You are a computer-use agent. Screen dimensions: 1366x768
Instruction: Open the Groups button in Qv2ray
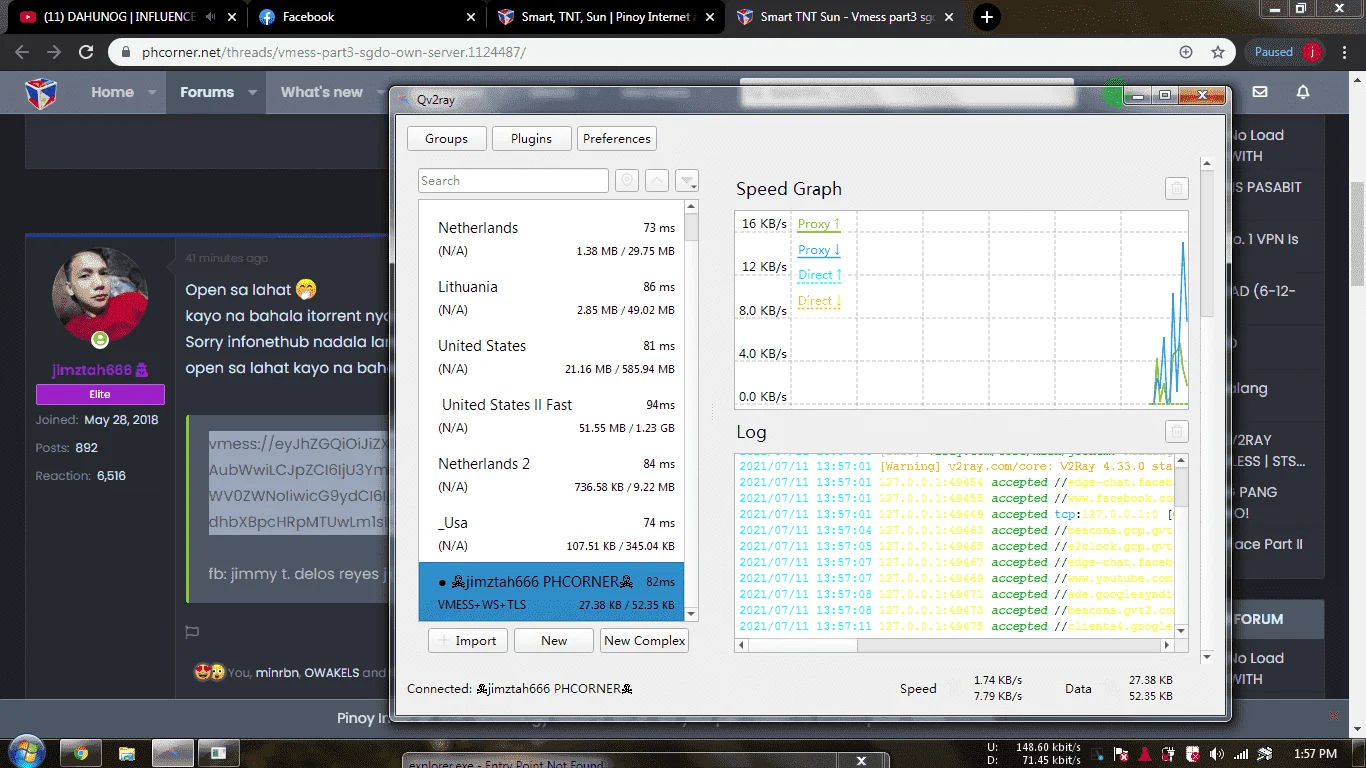click(446, 139)
